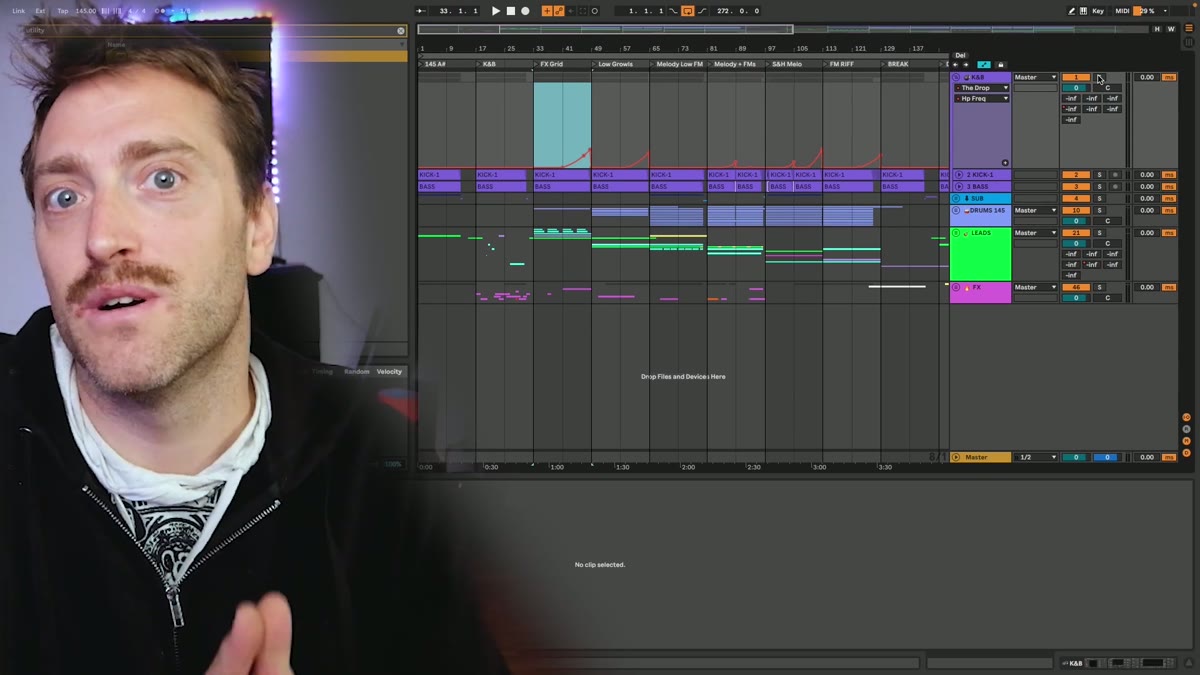Select the FX Grid locator

pos(551,64)
